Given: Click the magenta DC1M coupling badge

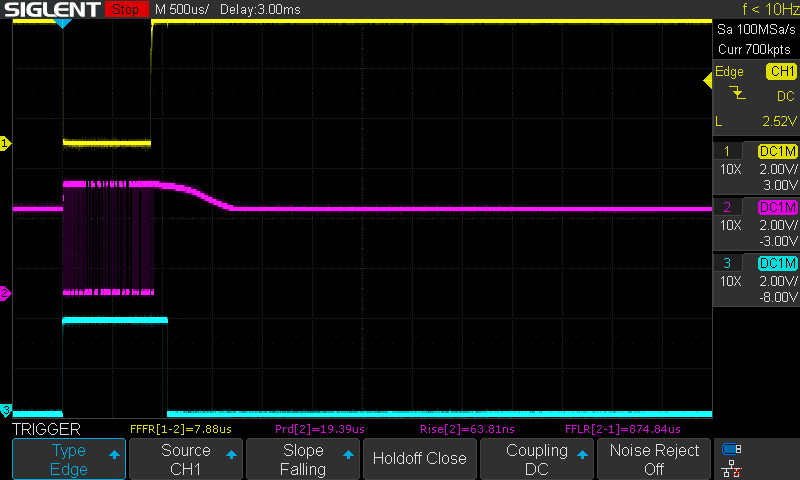Looking at the screenshot, I should [778, 208].
